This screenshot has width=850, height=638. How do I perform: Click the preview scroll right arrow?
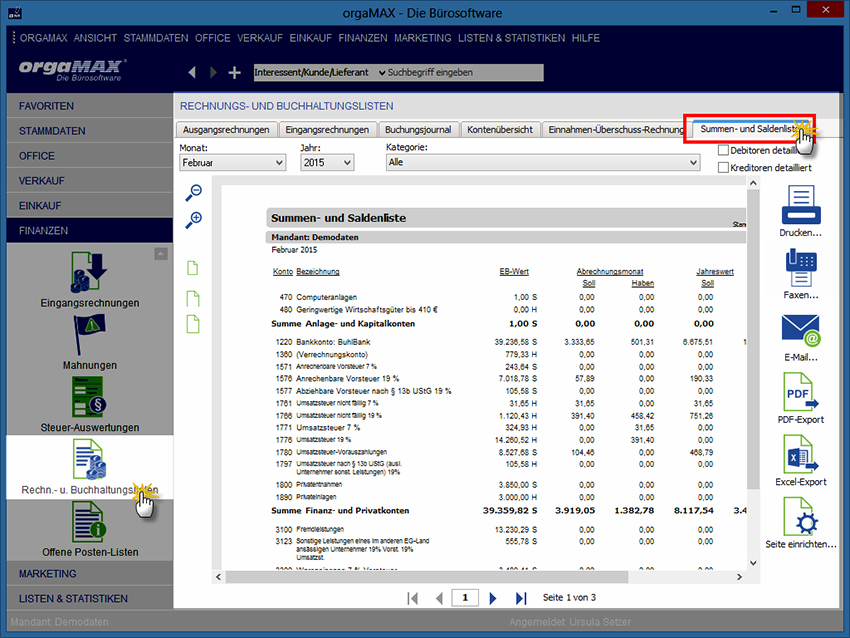[x=739, y=577]
